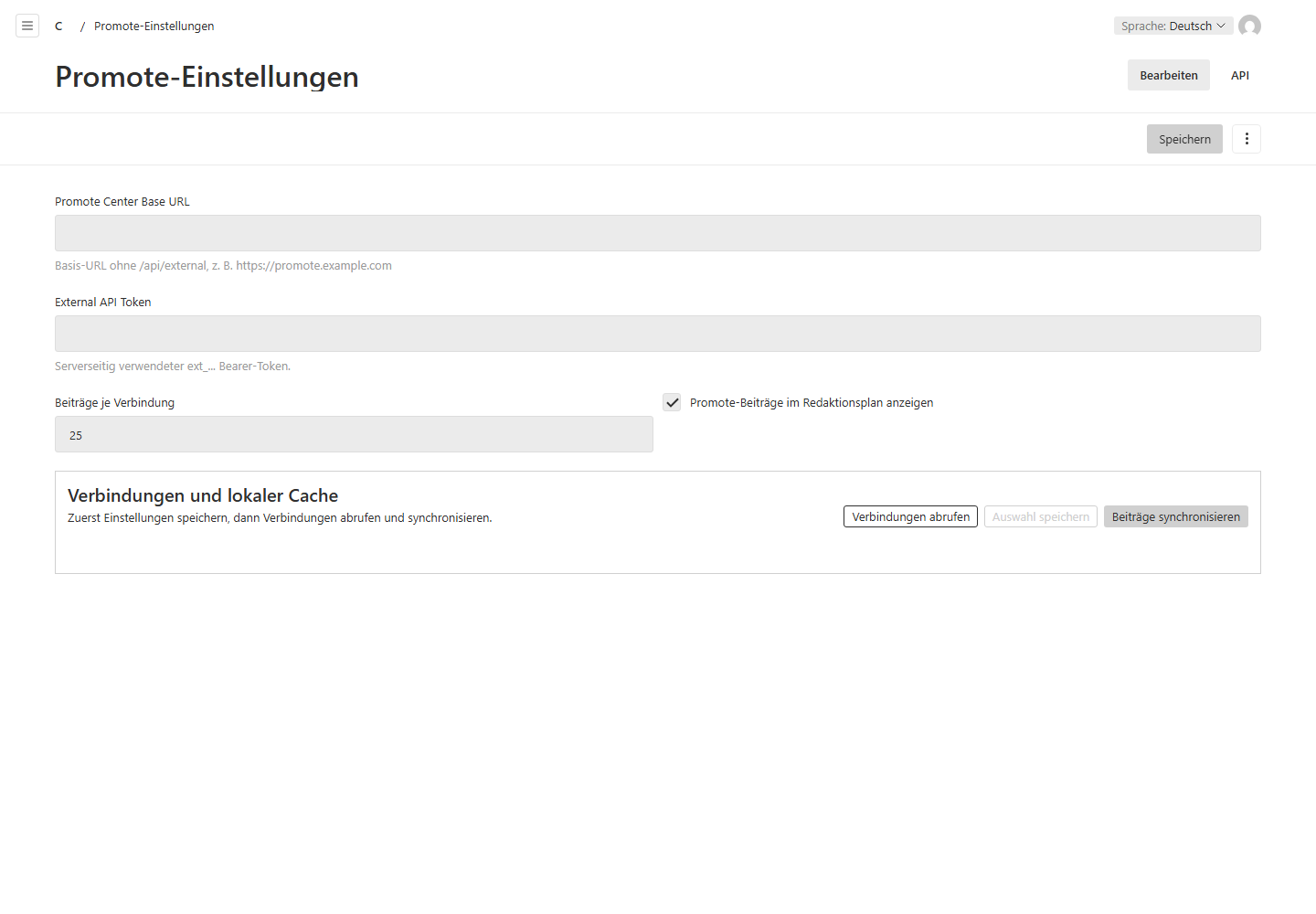Open the hamburger sidebar menu

click(27, 26)
